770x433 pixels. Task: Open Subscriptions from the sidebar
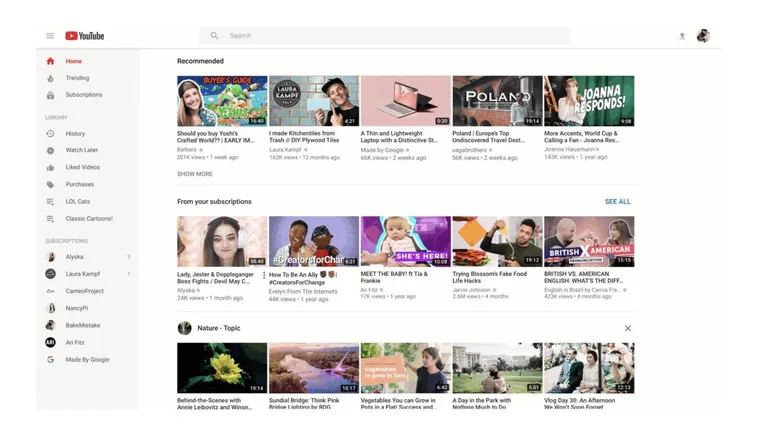pos(84,95)
